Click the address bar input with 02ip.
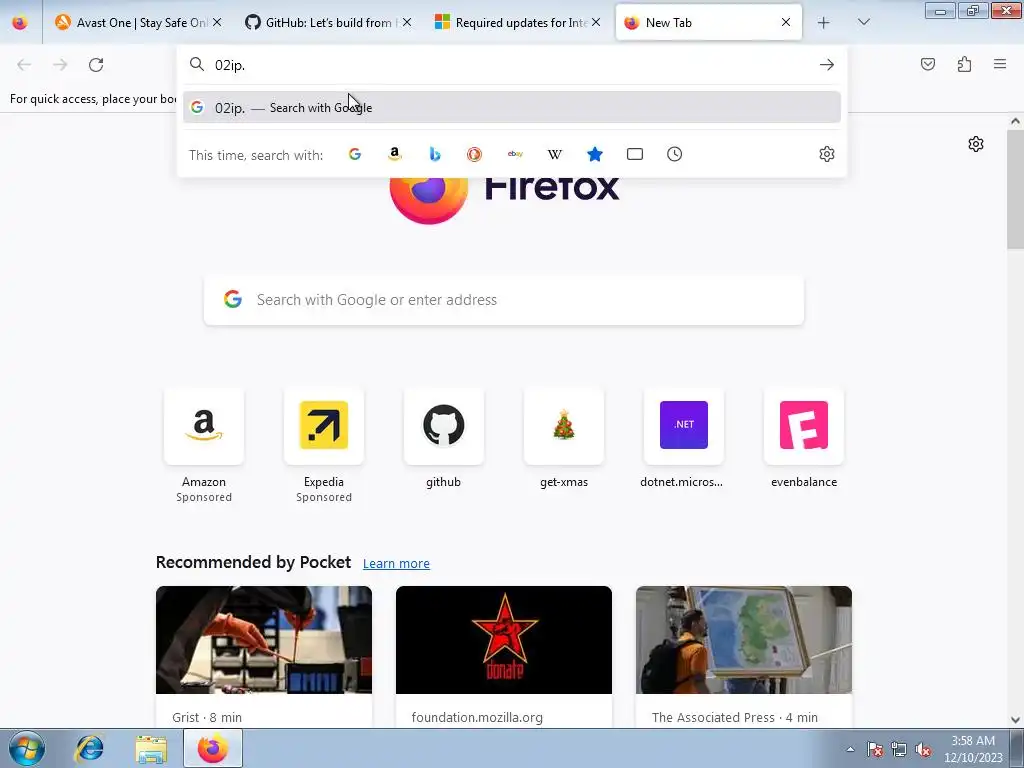The width and height of the screenshot is (1024, 768). coord(511,65)
